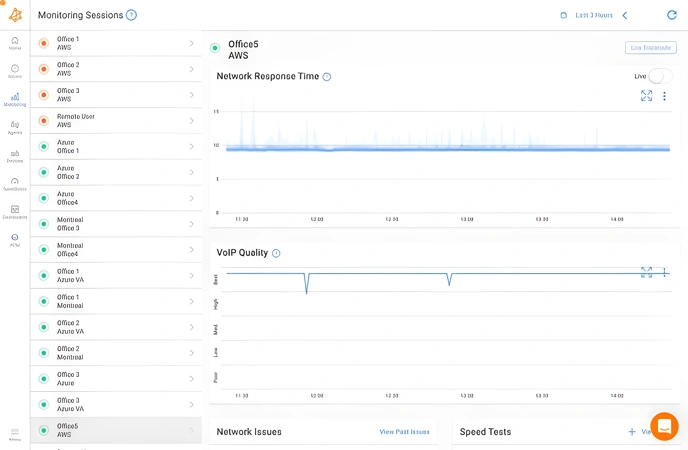Image resolution: width=688 pixels, height=450 pixels.
Task: Select the Office 3 Azure VA session
Action: [x=116, y=404]
